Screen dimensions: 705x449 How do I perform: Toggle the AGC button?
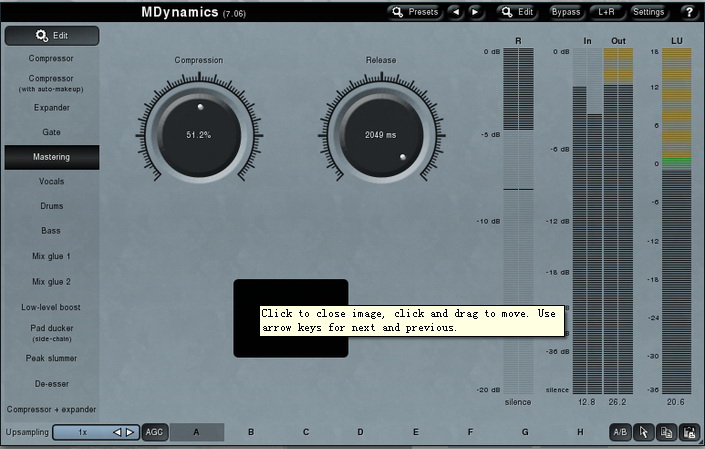(154, 432)
